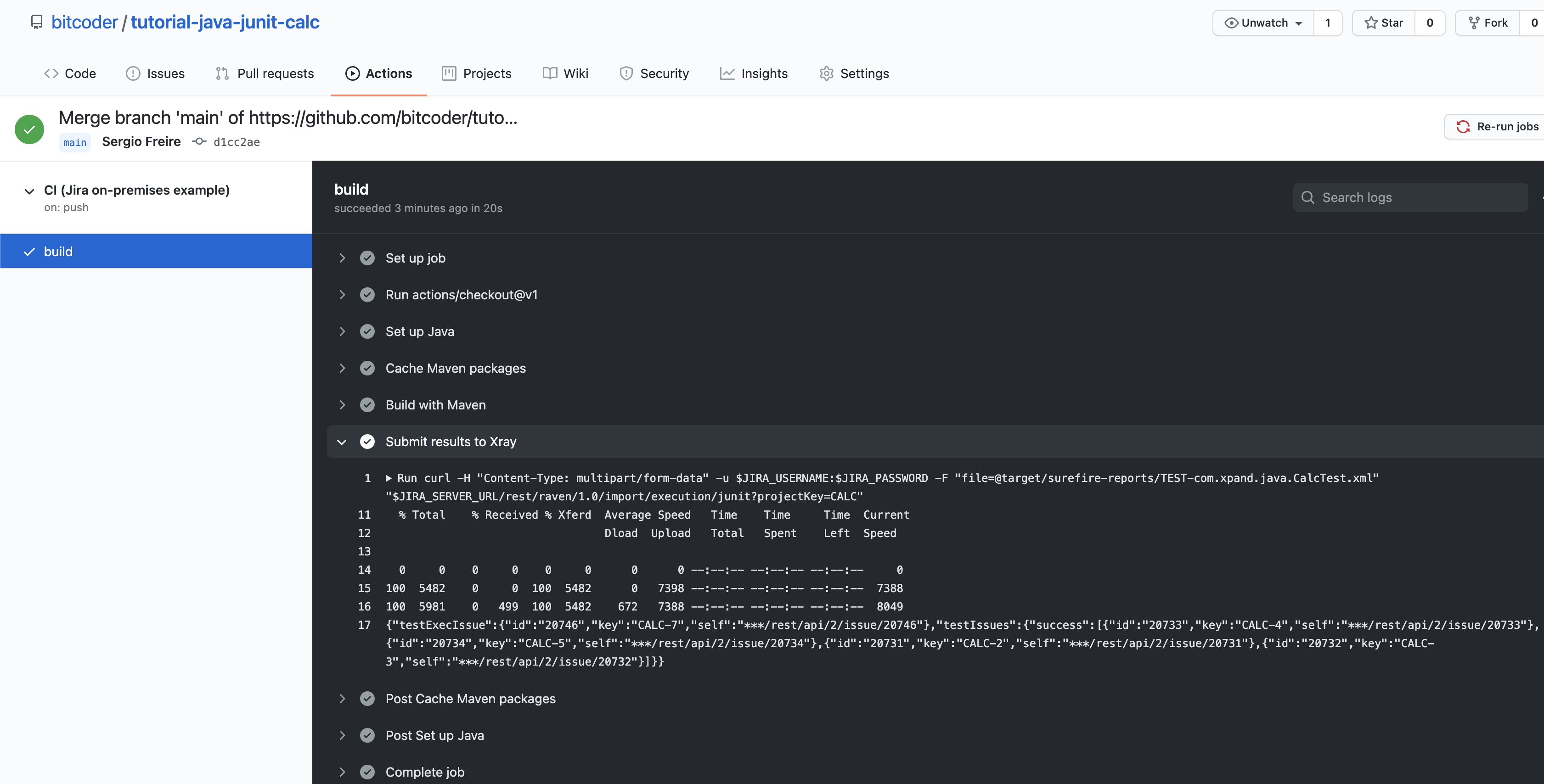Collapse the CI (Jira on-premises example) workflow

pos(29,191)
